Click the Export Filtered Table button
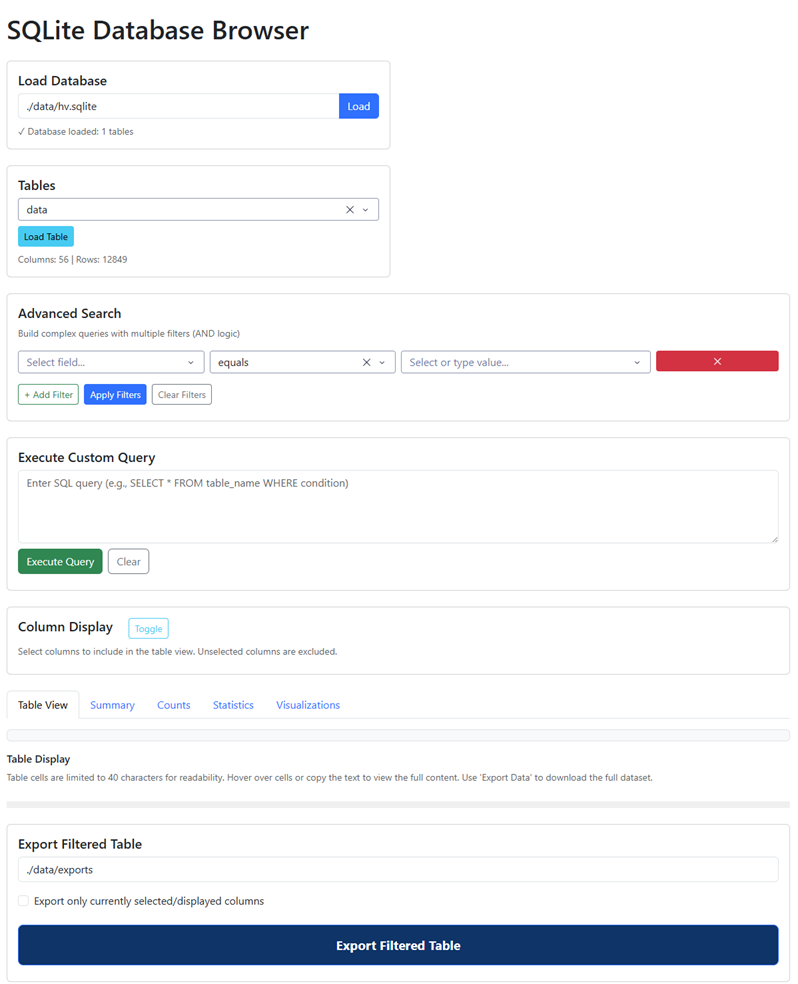Image resolution: width=798 pixels, height=984 pixels. pyautogui.click(x=398, y=945)
